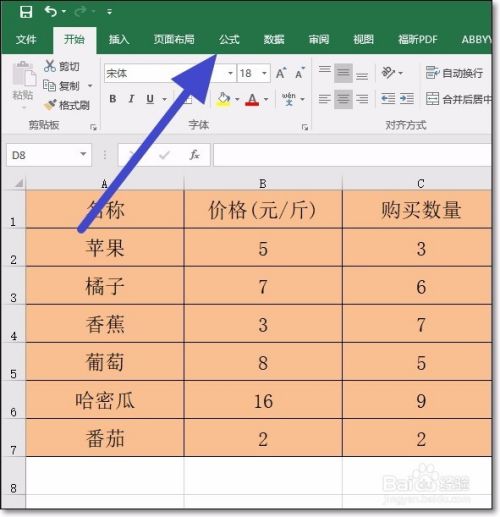Toggle Italic formatting
Screen dimensions: 500x517
tap(131, 99)
